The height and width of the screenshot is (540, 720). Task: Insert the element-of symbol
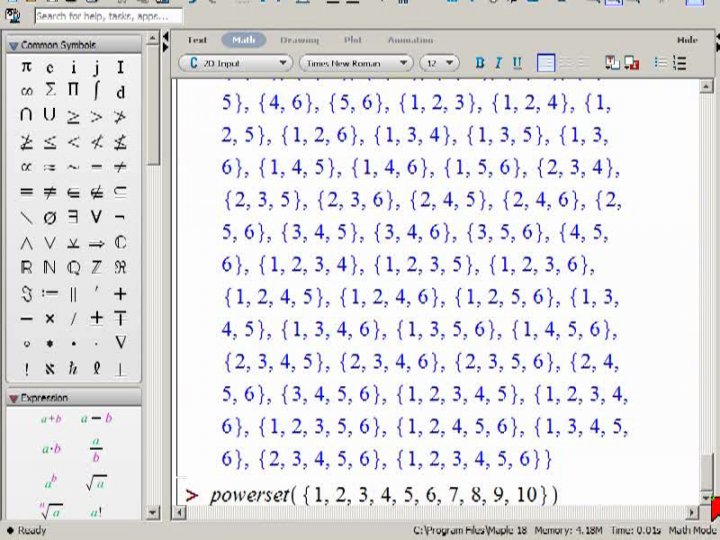click(x=73, y=192)
